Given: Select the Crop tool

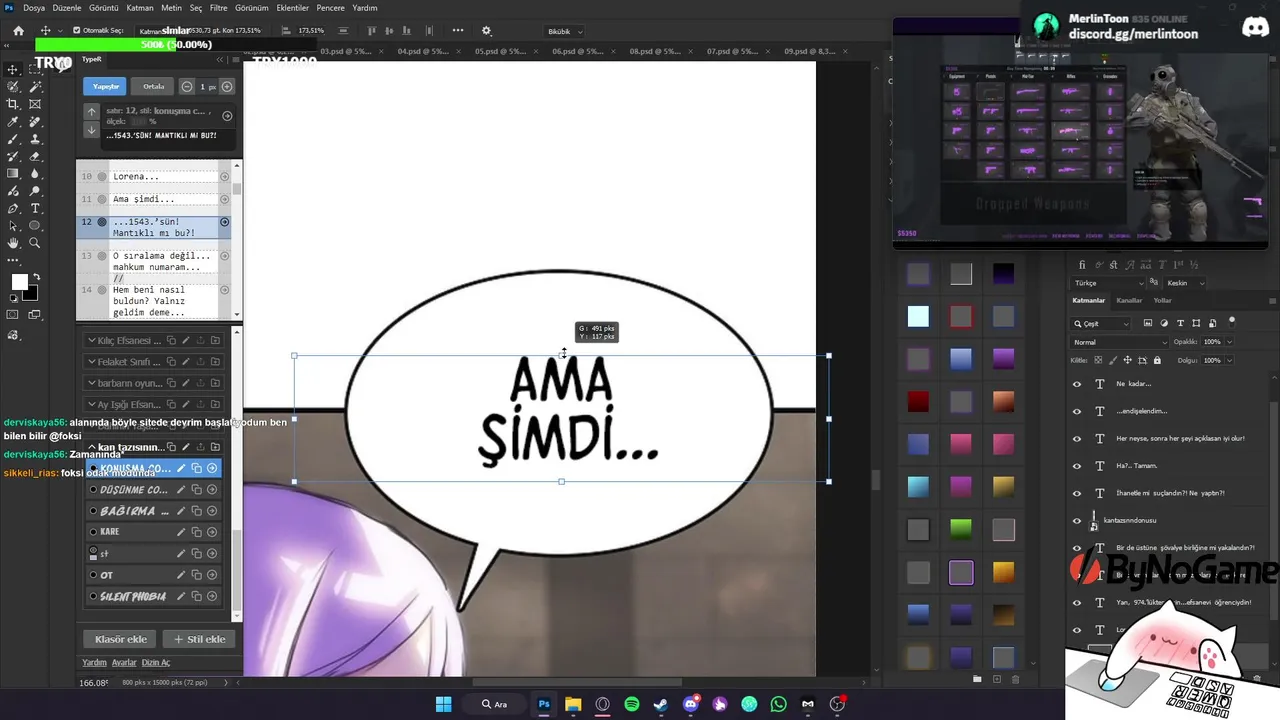Looking at the screenshot, I should tap(13, 104).
